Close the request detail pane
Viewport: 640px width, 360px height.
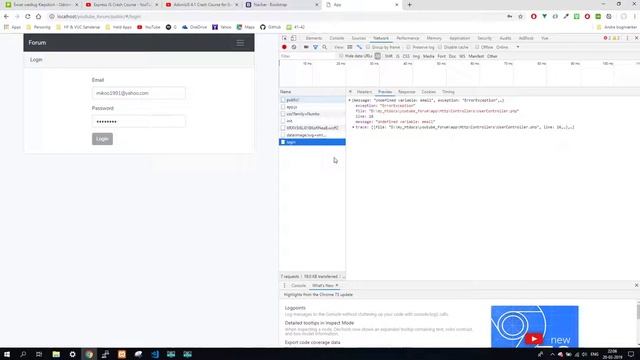point(350,92)
